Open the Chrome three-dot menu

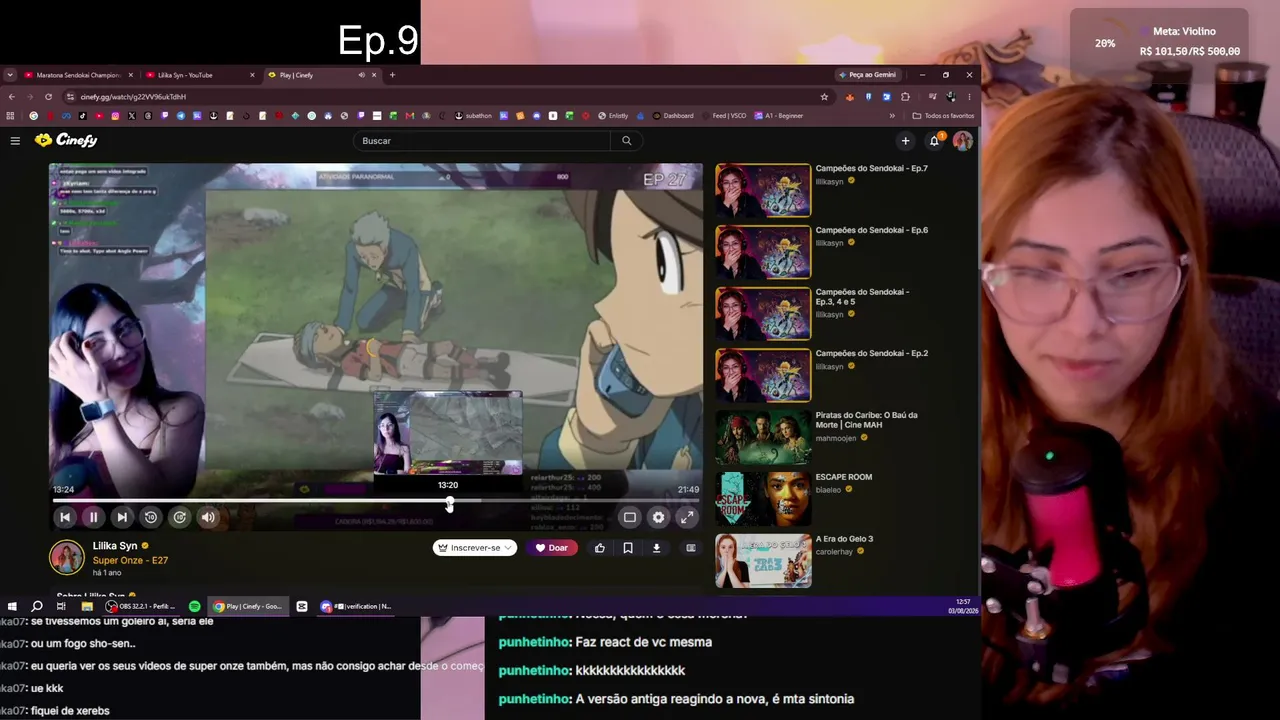pyautogui.click(x=969, y=97)
